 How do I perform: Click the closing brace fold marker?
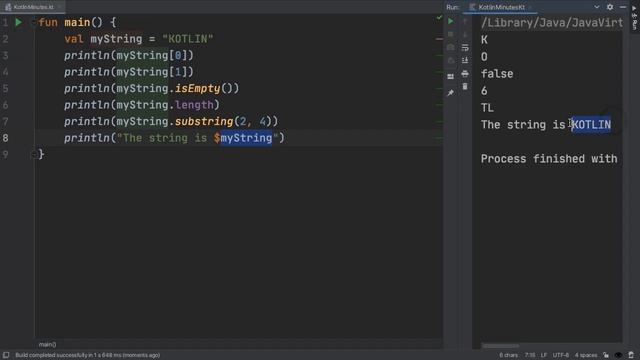pyautogui.click(x=34, y=154)
